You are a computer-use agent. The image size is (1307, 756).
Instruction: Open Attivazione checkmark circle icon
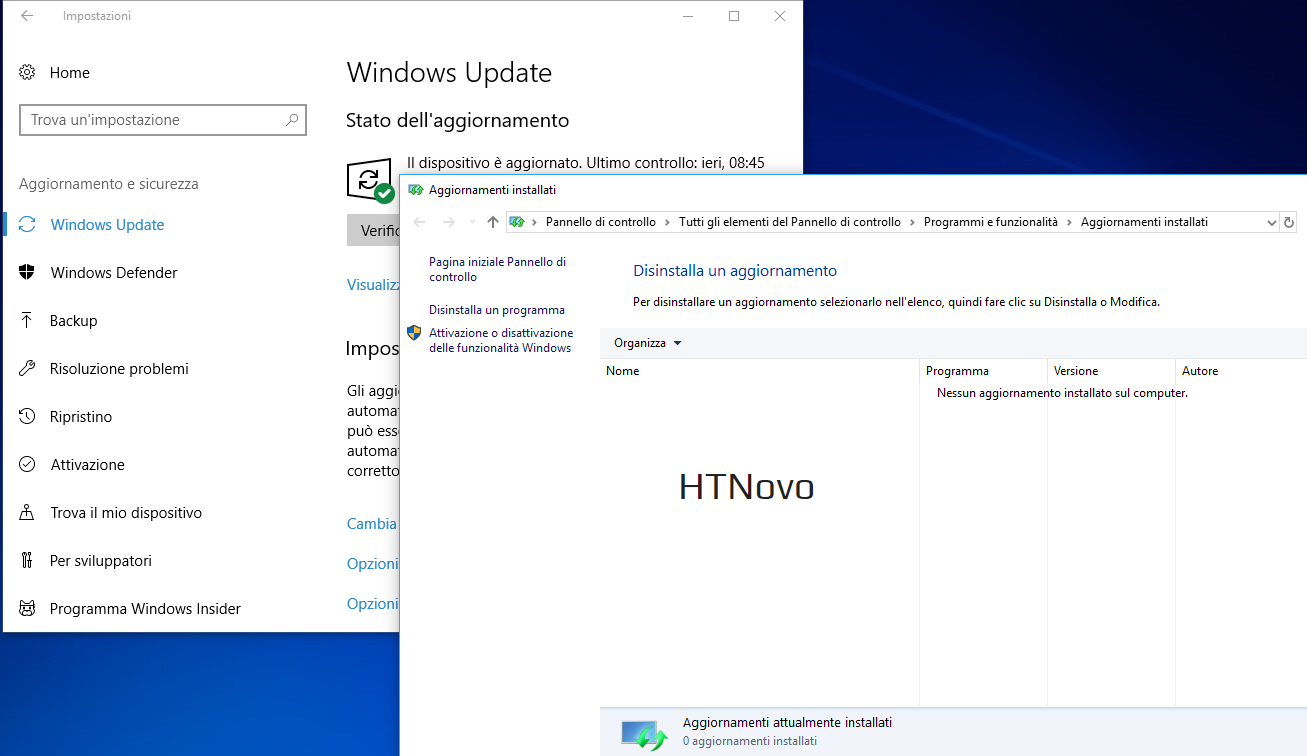tap(28, 464)
